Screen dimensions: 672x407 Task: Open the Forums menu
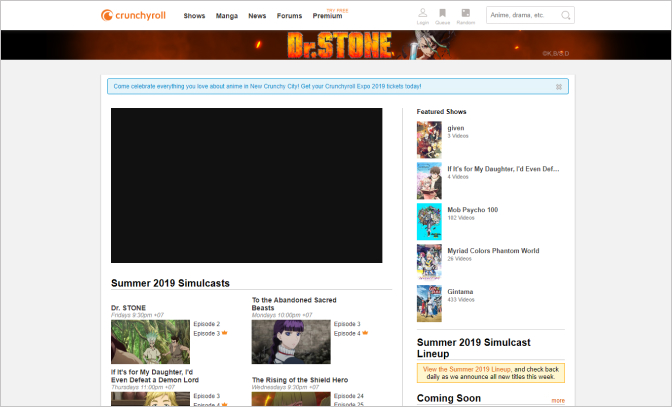click(x=289, y=16)
